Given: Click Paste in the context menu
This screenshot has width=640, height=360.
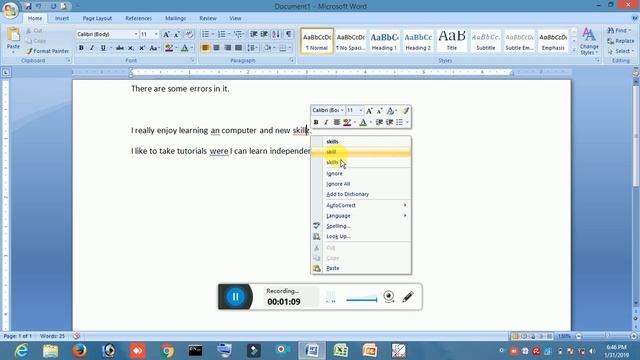Looking at the screenshot, I should [361, 268].
